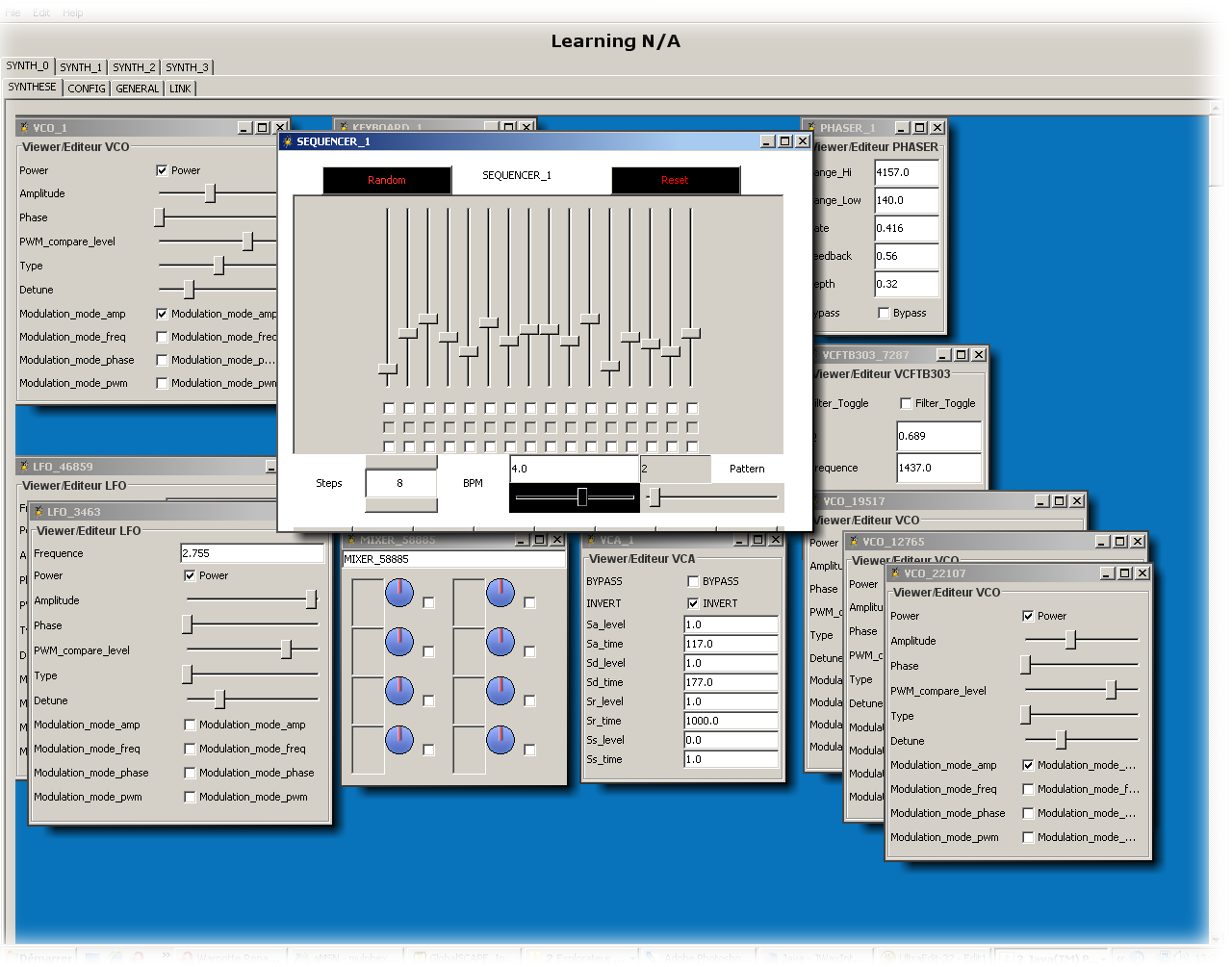
Task: Disable Power in the LFO_3463 editor
Action: pos(190,575)
